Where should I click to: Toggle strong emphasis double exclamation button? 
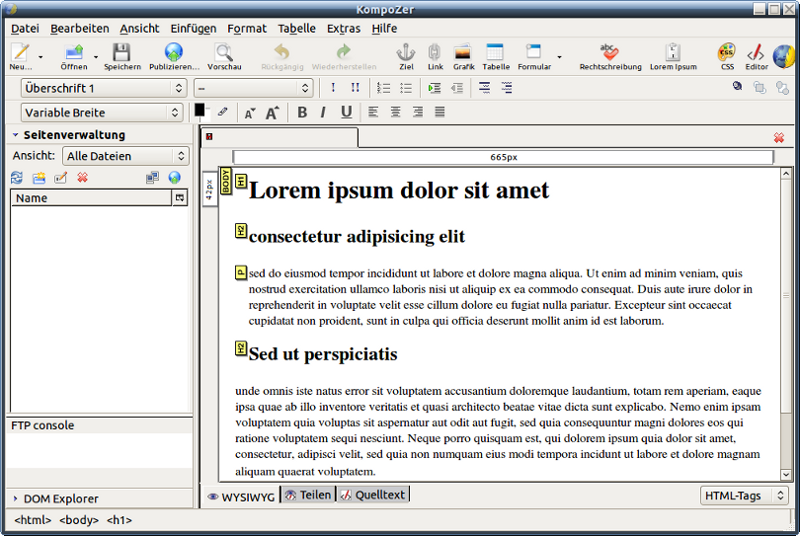pyautogui.click(x=355, y=88)
